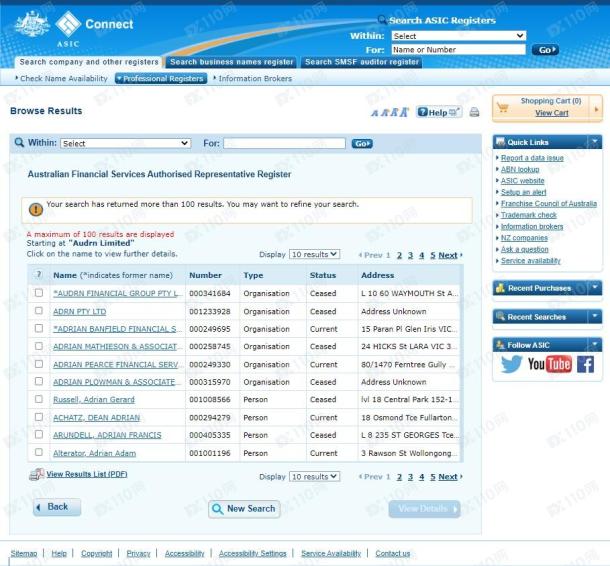Check the box beside Alterator, Adrian Adam
Viewport: 610px width, 566px height.
pos(39,453)
